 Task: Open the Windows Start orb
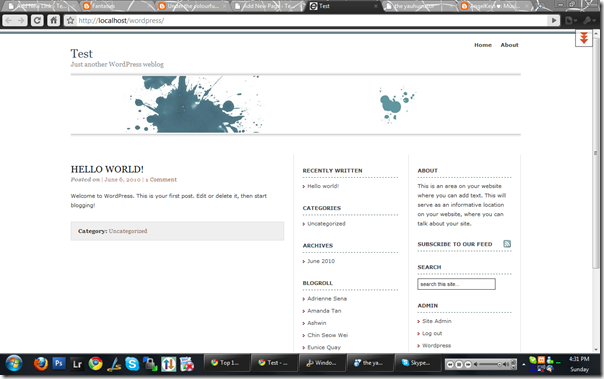pyautogui.click(x=14, y=363)
